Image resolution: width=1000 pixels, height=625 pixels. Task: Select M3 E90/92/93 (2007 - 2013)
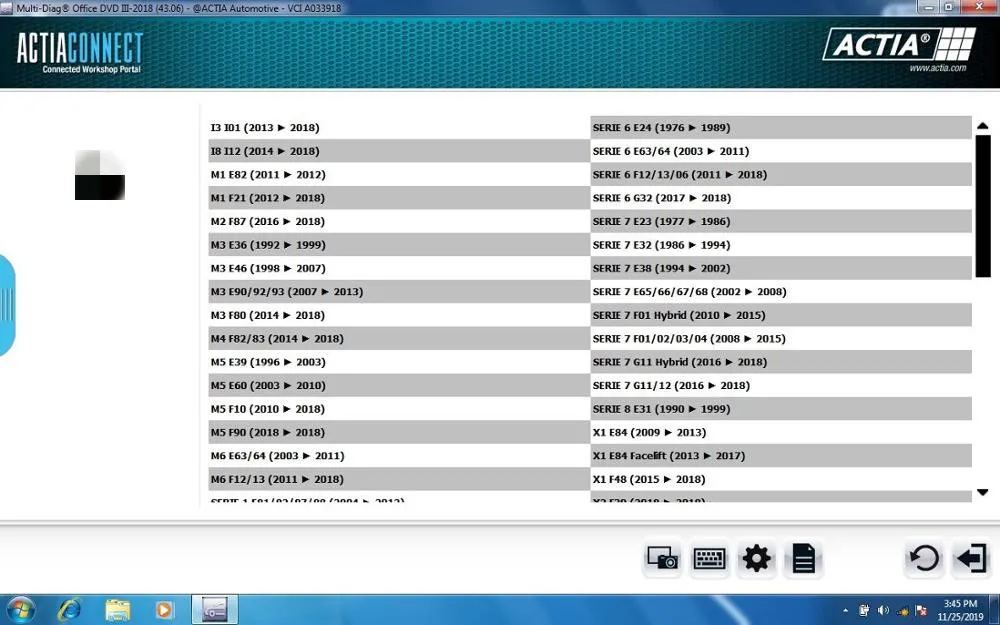[x=399, y=291]
